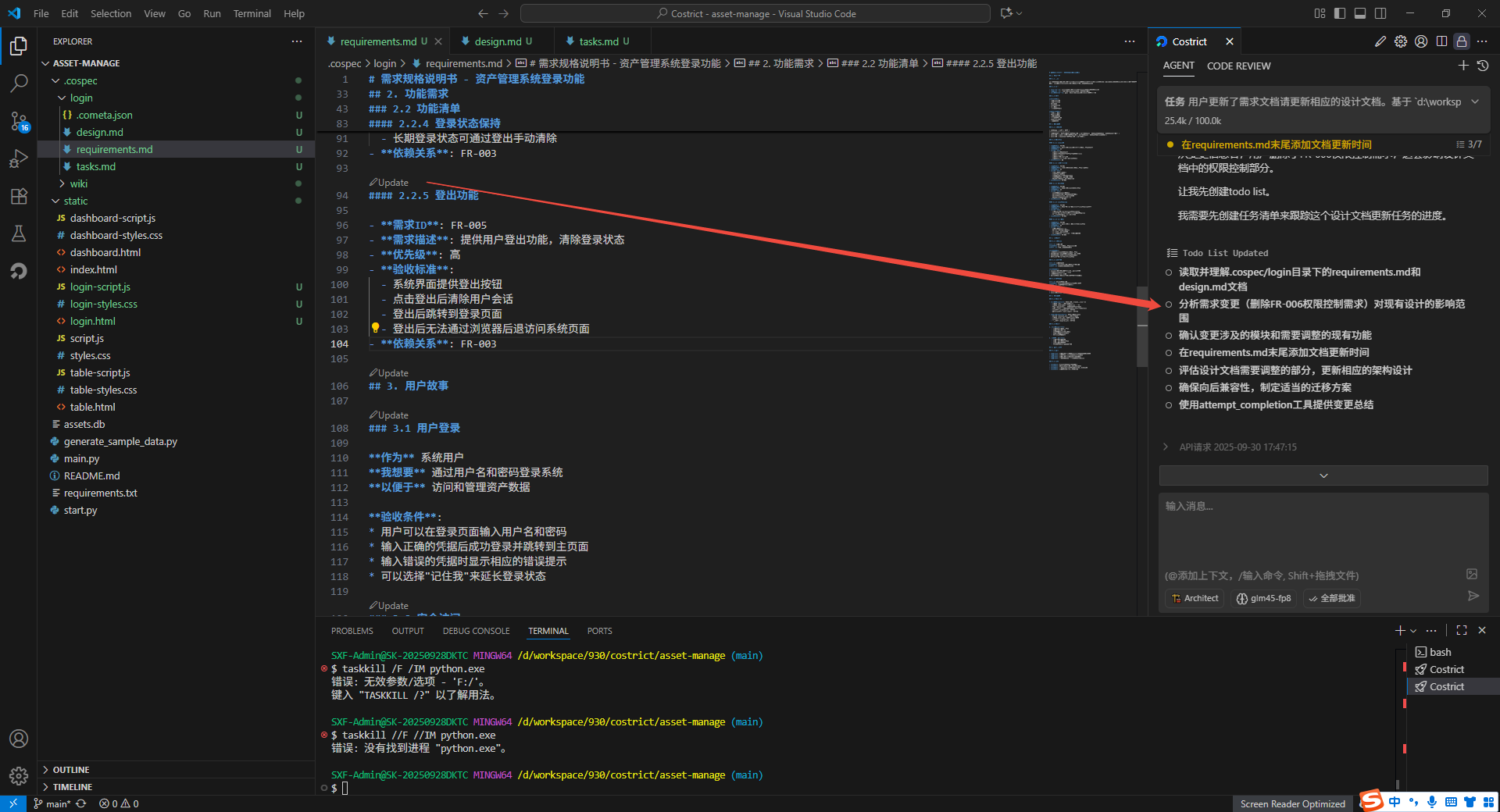Open the Architect mode dropdown
Screen dimensions: 1500x812
tap(1195, 598)
